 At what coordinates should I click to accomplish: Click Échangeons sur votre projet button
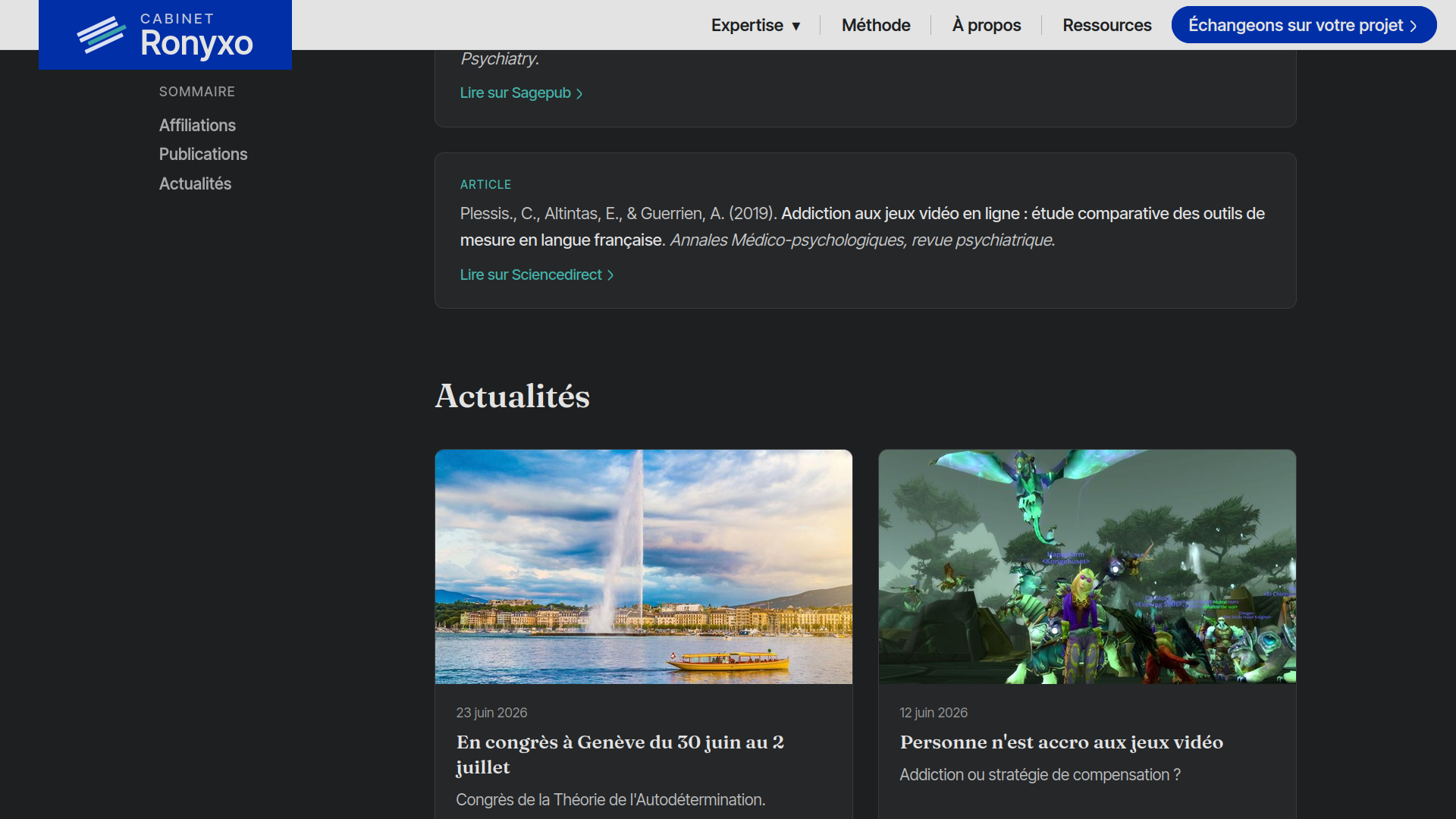[1304, 25]
